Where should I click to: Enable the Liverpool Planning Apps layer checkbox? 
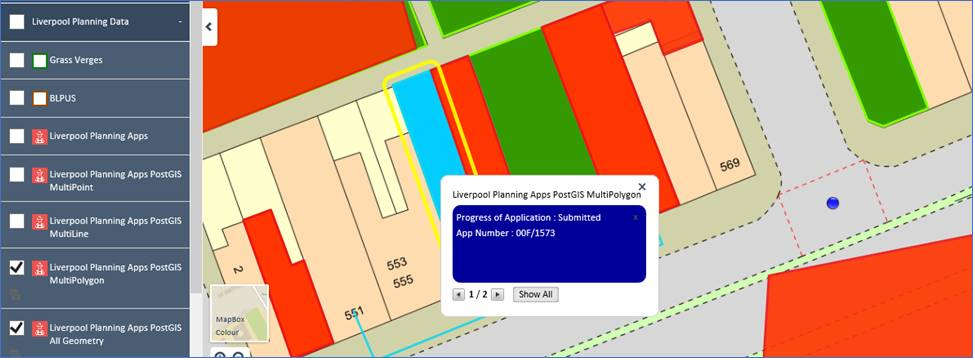click(17, 136)
